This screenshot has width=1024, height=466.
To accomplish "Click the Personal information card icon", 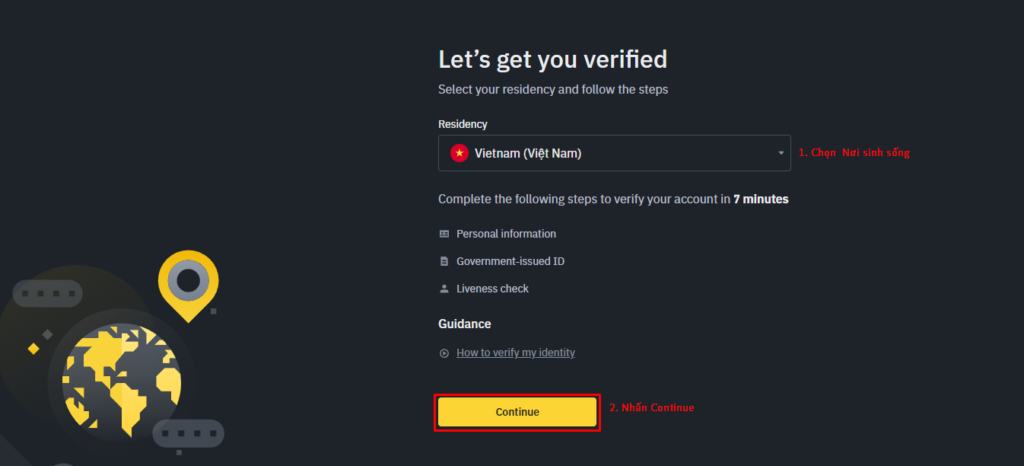I will click(x=444, y=234).
